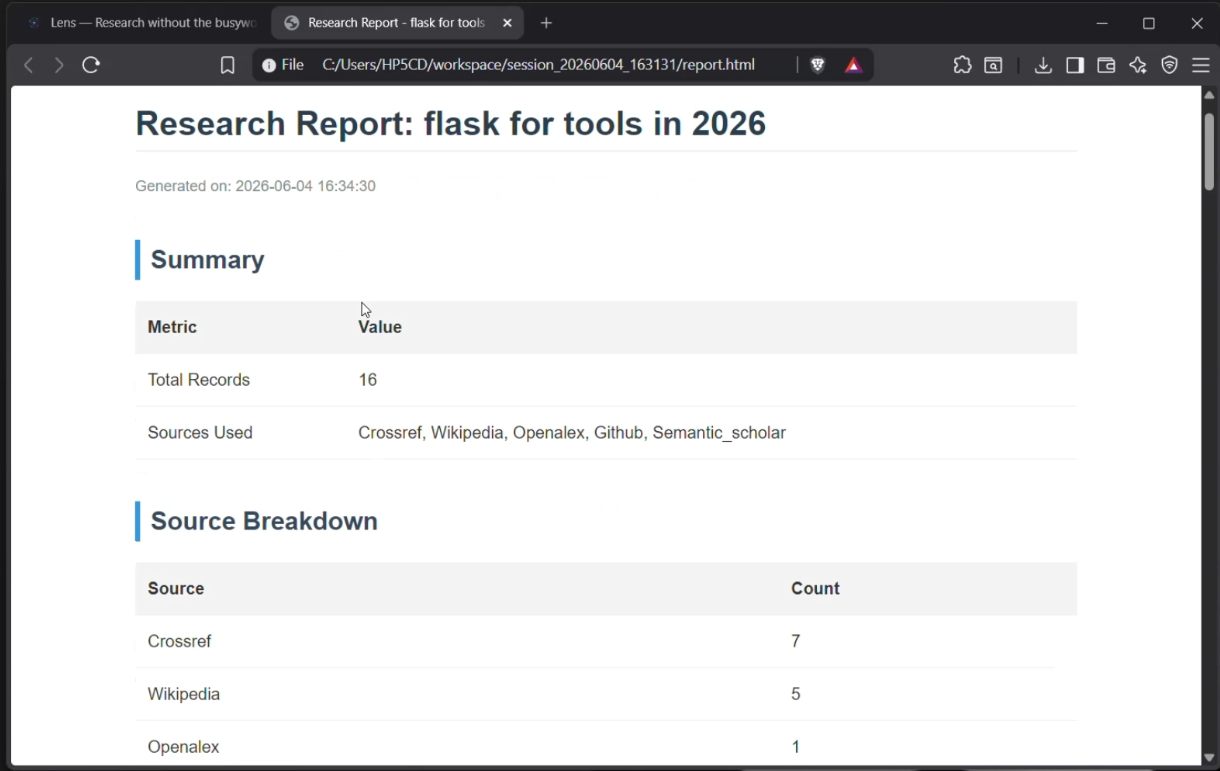This screenshot has width=1220, height=771.
Task: Close the Research Report tab
Action: point(507,22)
